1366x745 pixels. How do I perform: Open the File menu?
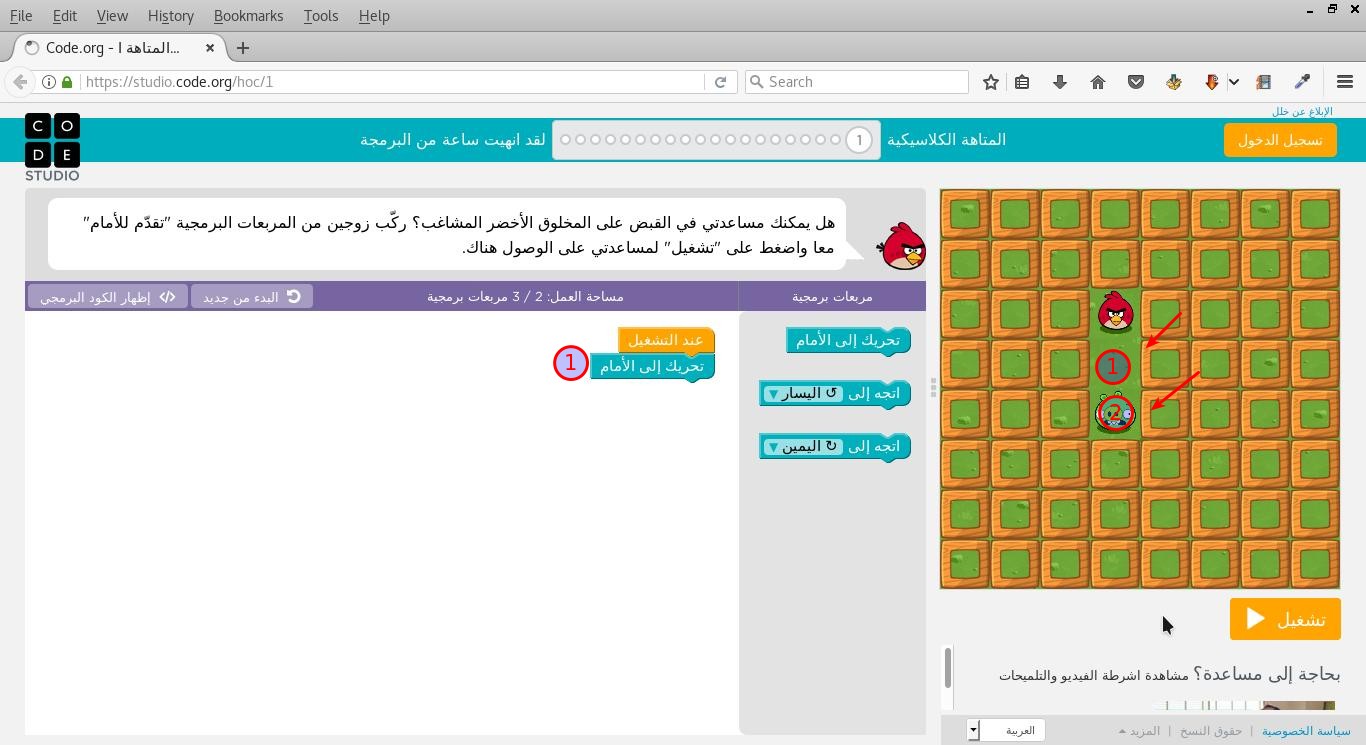[x=20, y=16]
